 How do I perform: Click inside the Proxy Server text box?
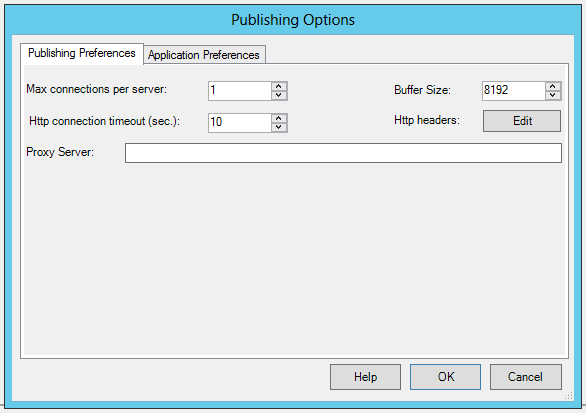pyautogui.click(x=343, y=153)
